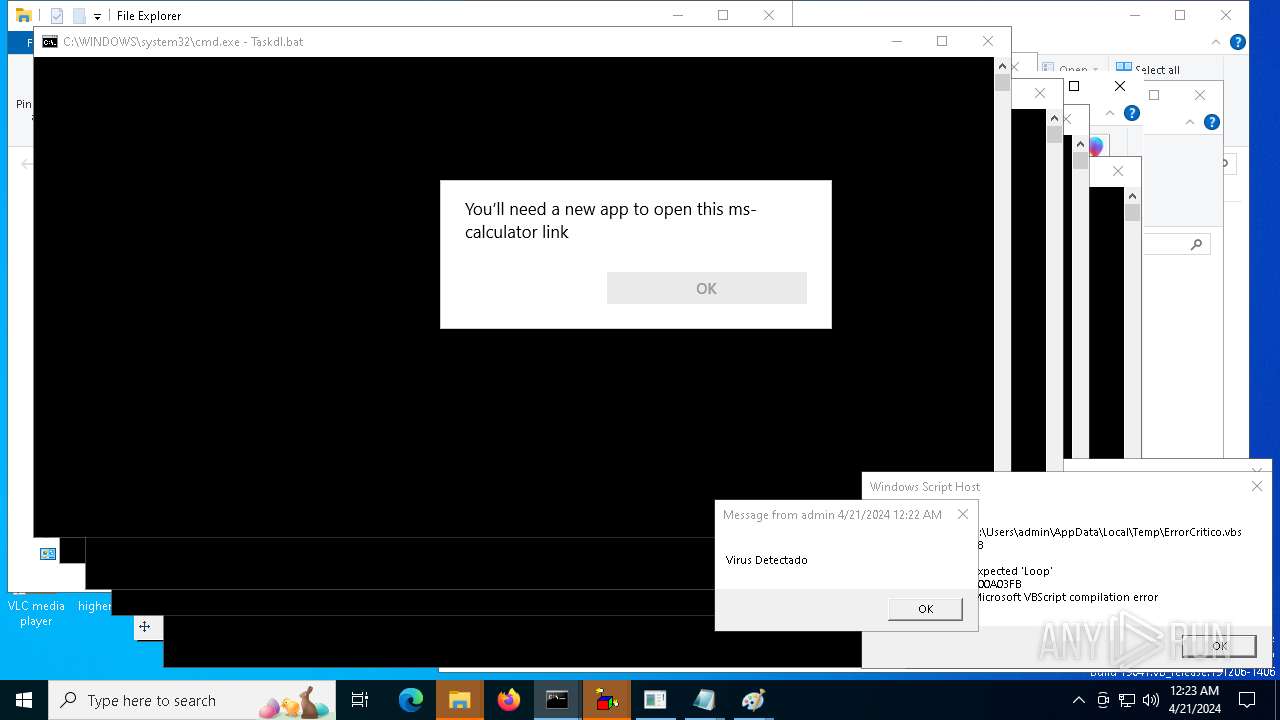Click cmd.exe icon in Taskdl.bat window title bar
The height and width of the screenshot is (720, 1280).
pos(50,41)
